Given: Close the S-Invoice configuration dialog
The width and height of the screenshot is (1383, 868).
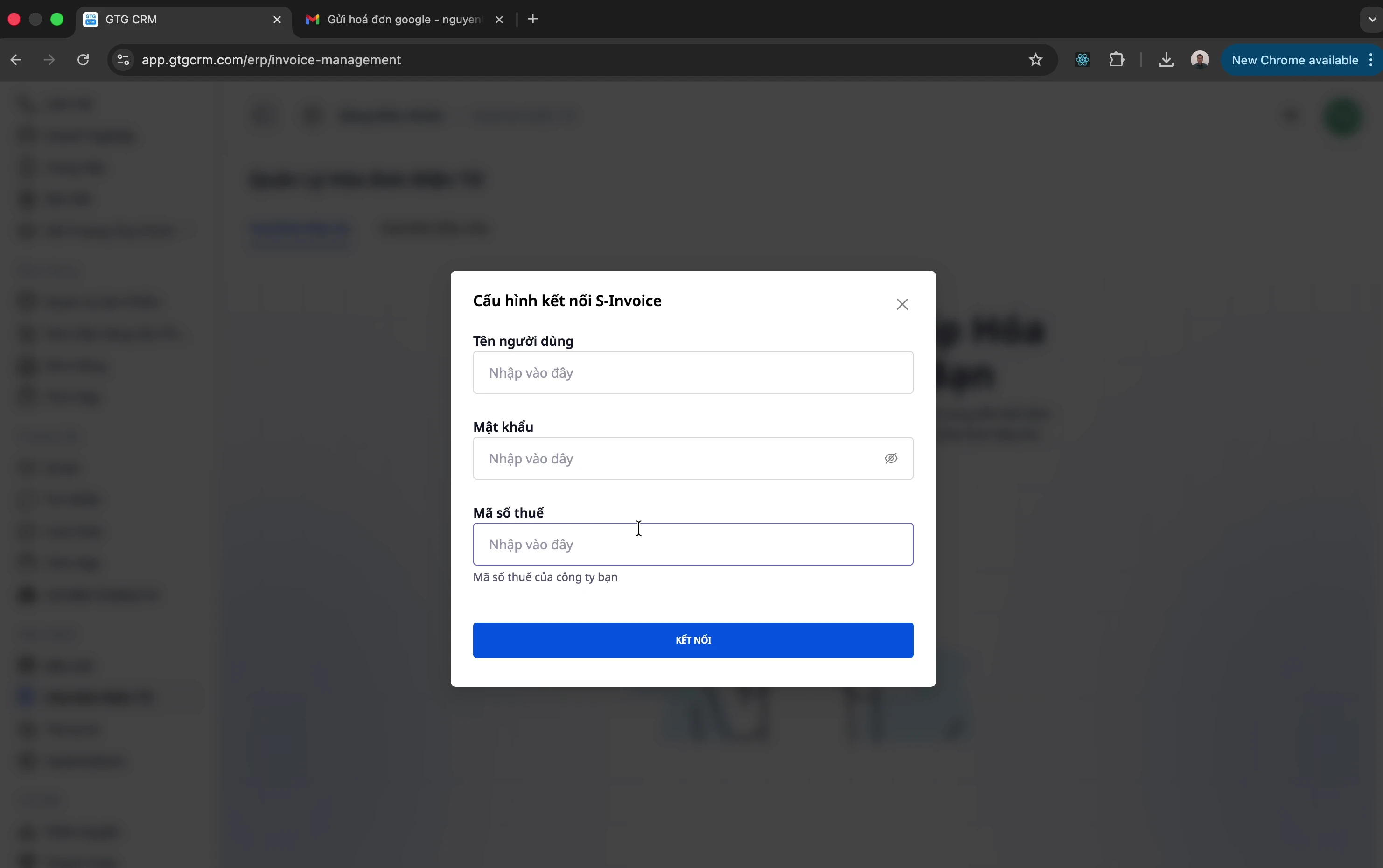Looking at the screenshot, I should (x=901, y=304).
